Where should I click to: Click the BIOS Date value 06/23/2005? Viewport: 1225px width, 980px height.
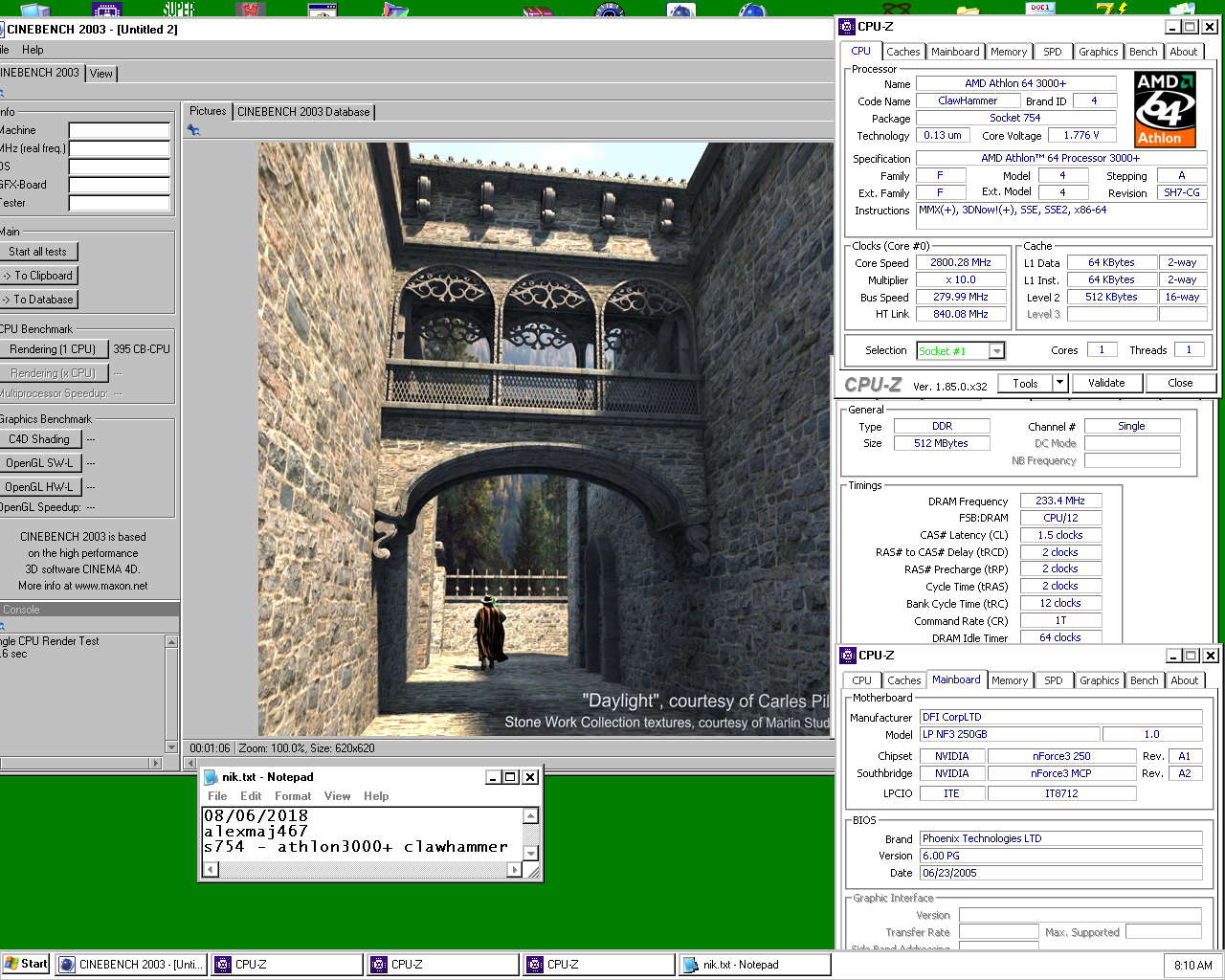pos(1060,873)
